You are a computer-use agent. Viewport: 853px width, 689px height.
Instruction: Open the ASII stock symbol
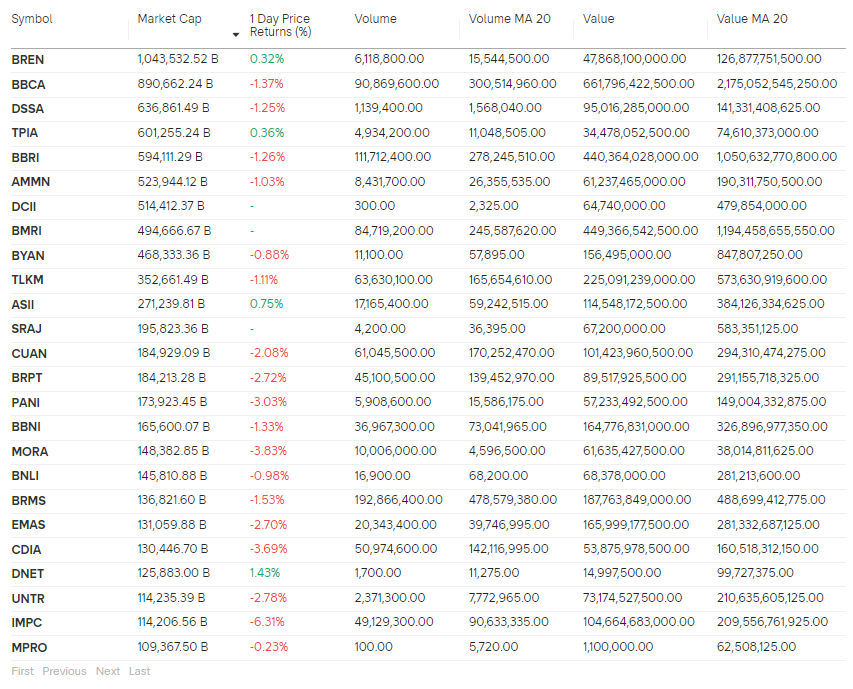pos(23,305)
